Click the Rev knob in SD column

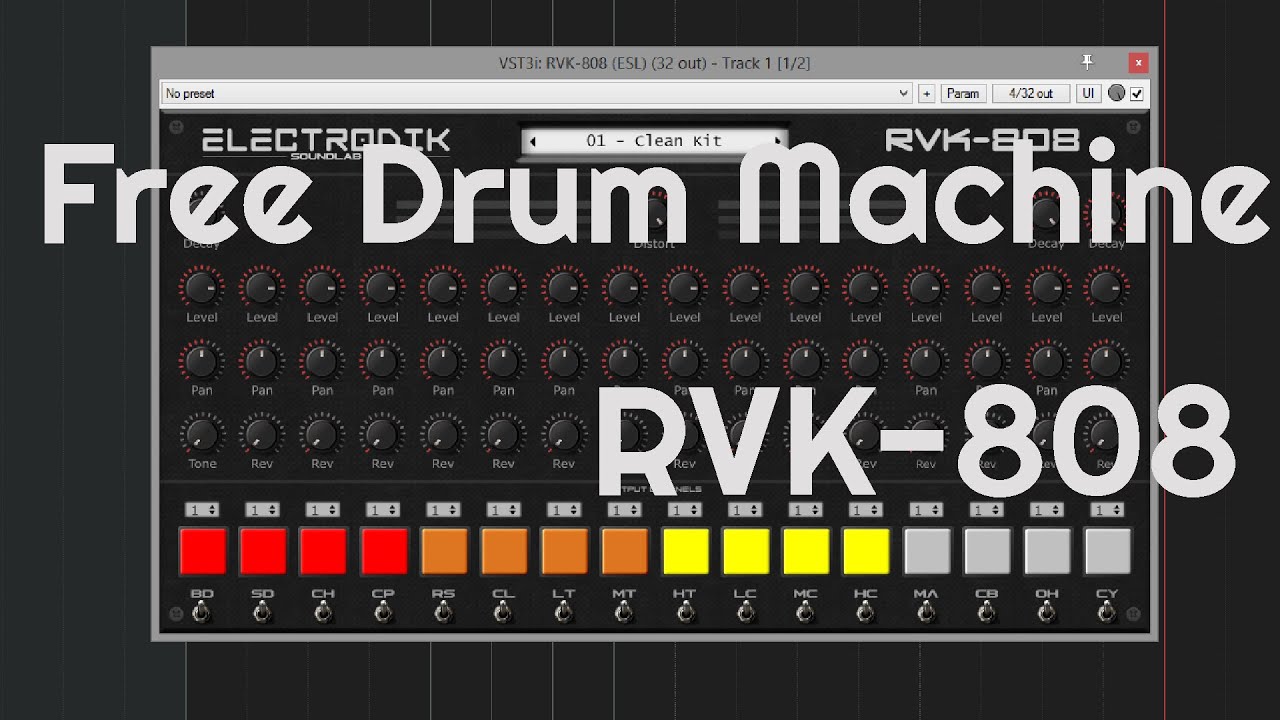tap(262, 435)
